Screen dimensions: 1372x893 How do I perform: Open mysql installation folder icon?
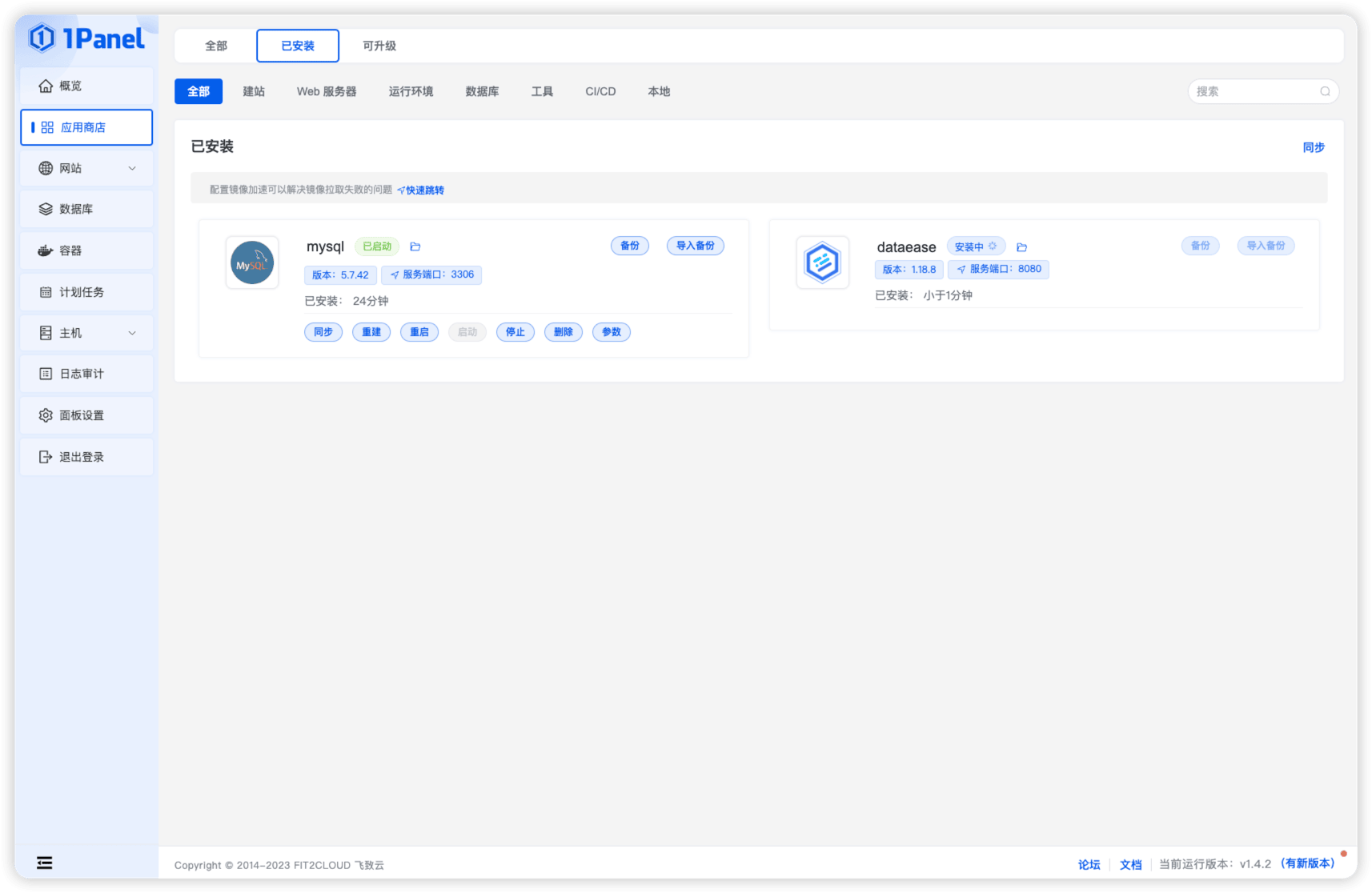point(415,247)
